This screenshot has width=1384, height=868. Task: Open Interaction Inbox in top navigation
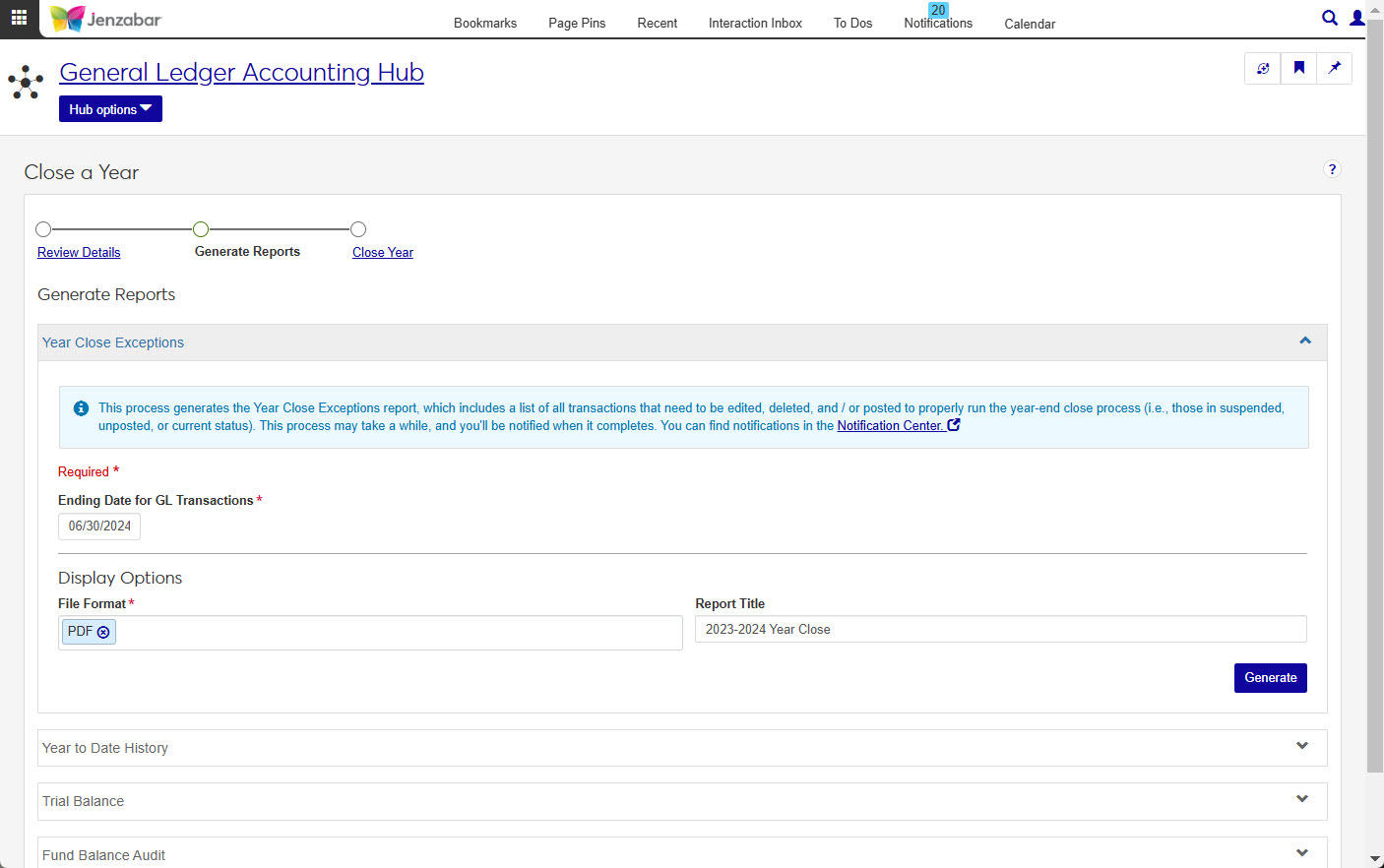point(755,23)
